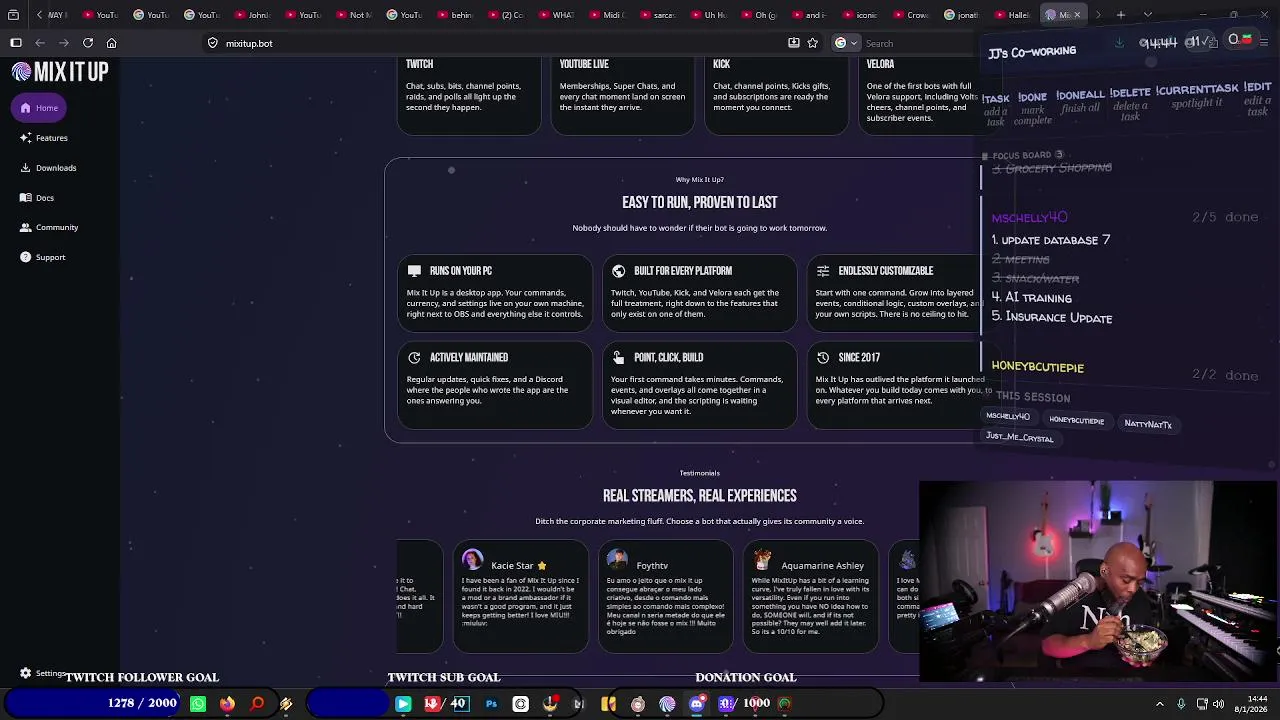Open Downloads in the sidebar
The image size is (1280, 720).
[48, 168]
